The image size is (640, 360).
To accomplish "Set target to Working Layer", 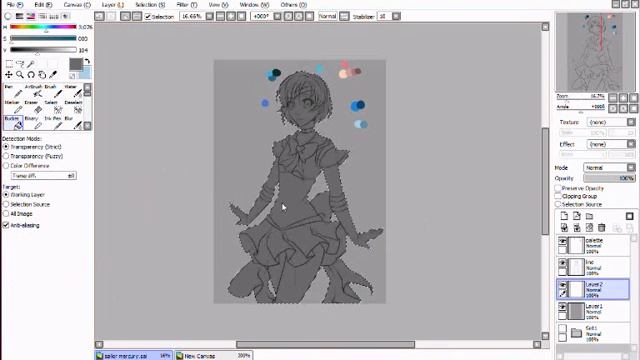I will 6,195.
